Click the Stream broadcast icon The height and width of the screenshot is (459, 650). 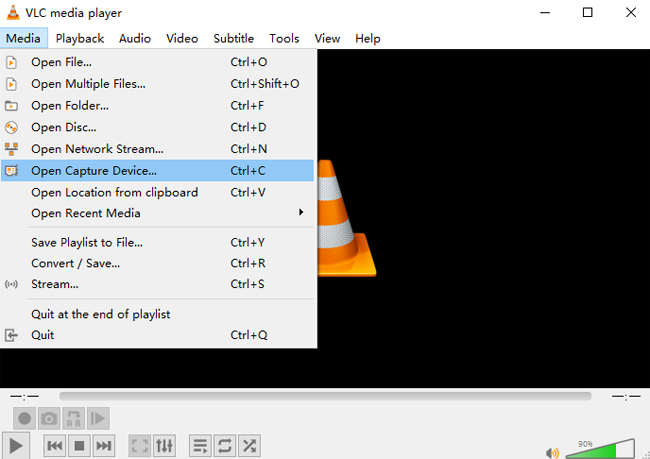pos(11,284)
